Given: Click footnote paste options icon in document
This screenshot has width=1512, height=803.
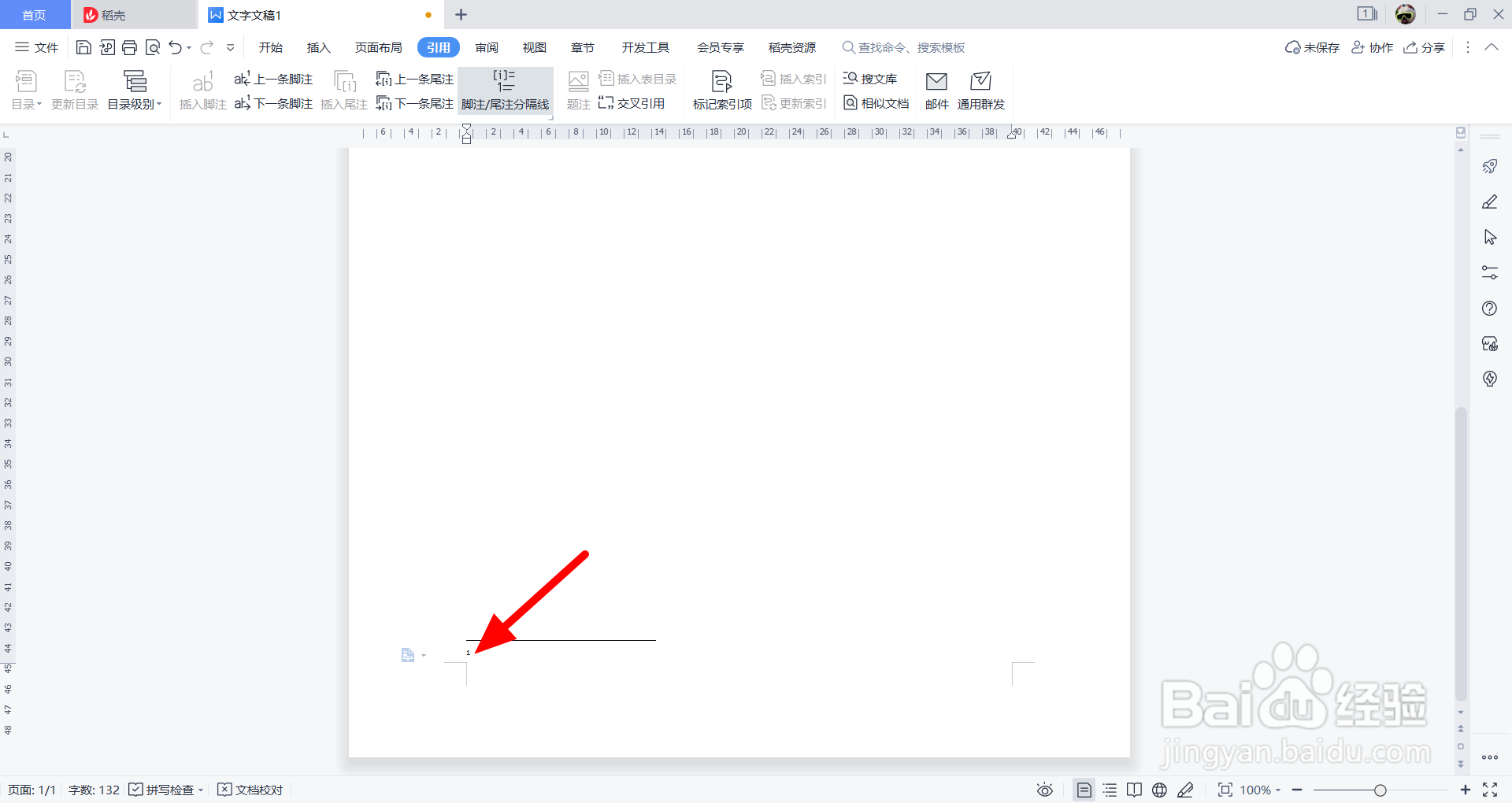Looking at the screenshot, I should (408, 655).
